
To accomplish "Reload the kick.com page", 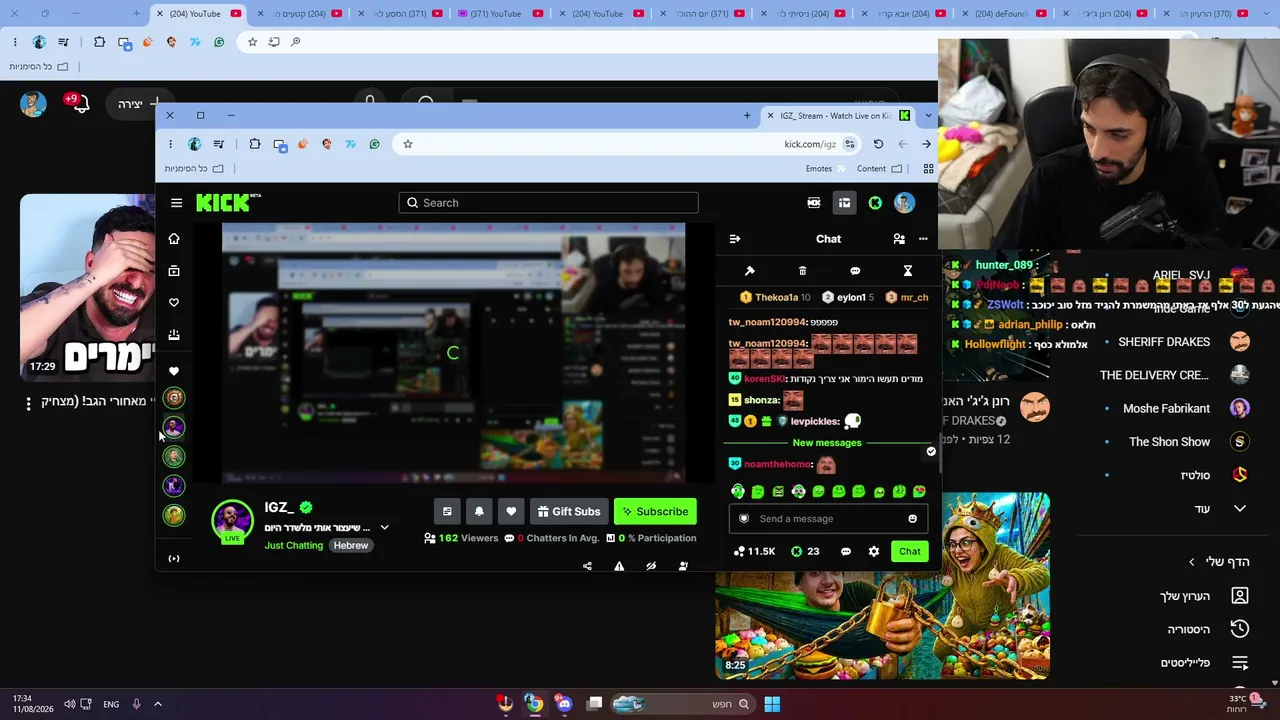I will (x=878, y=144).
